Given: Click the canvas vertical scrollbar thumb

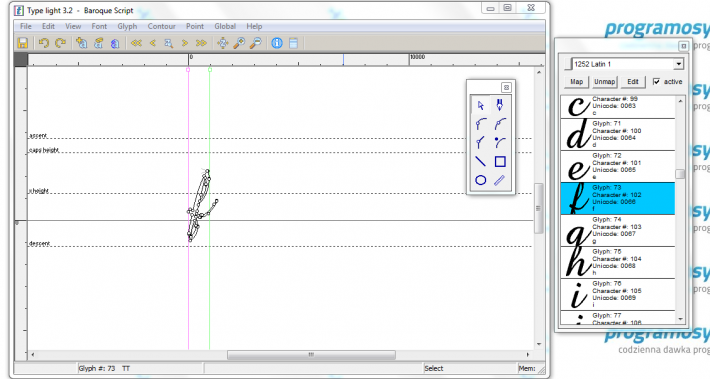Looking at the screenshot, I should [538, 208].
